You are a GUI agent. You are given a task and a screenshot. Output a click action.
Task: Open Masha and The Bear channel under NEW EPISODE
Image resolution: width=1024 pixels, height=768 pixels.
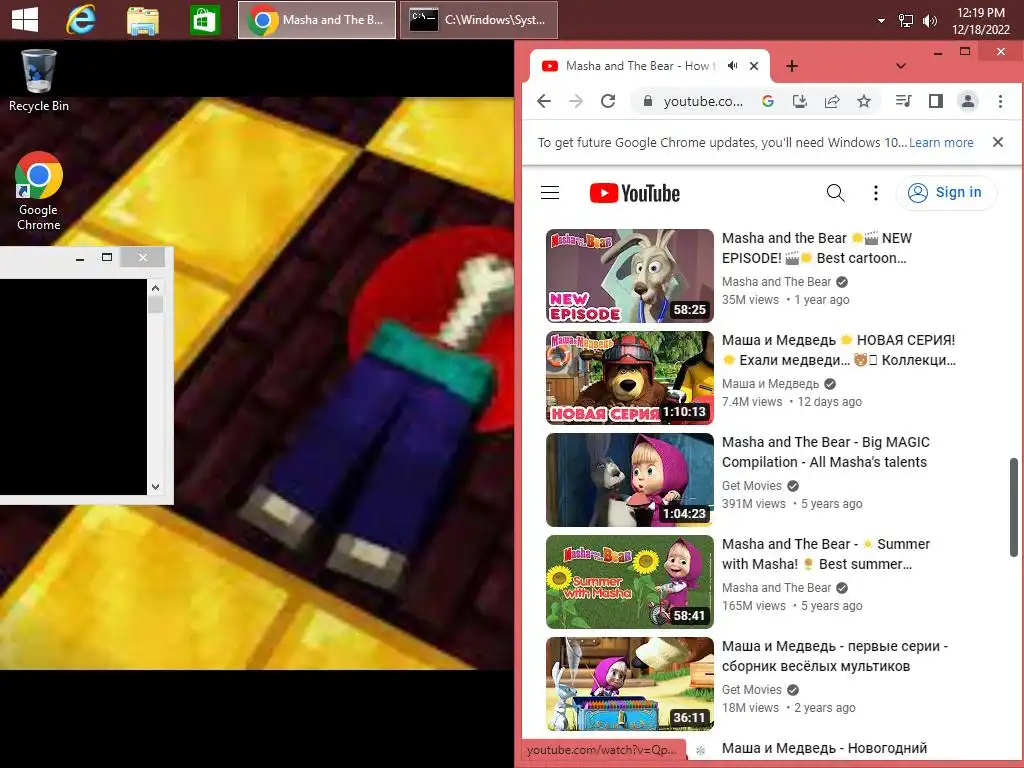pyautogui.click(x=776, y=281)
